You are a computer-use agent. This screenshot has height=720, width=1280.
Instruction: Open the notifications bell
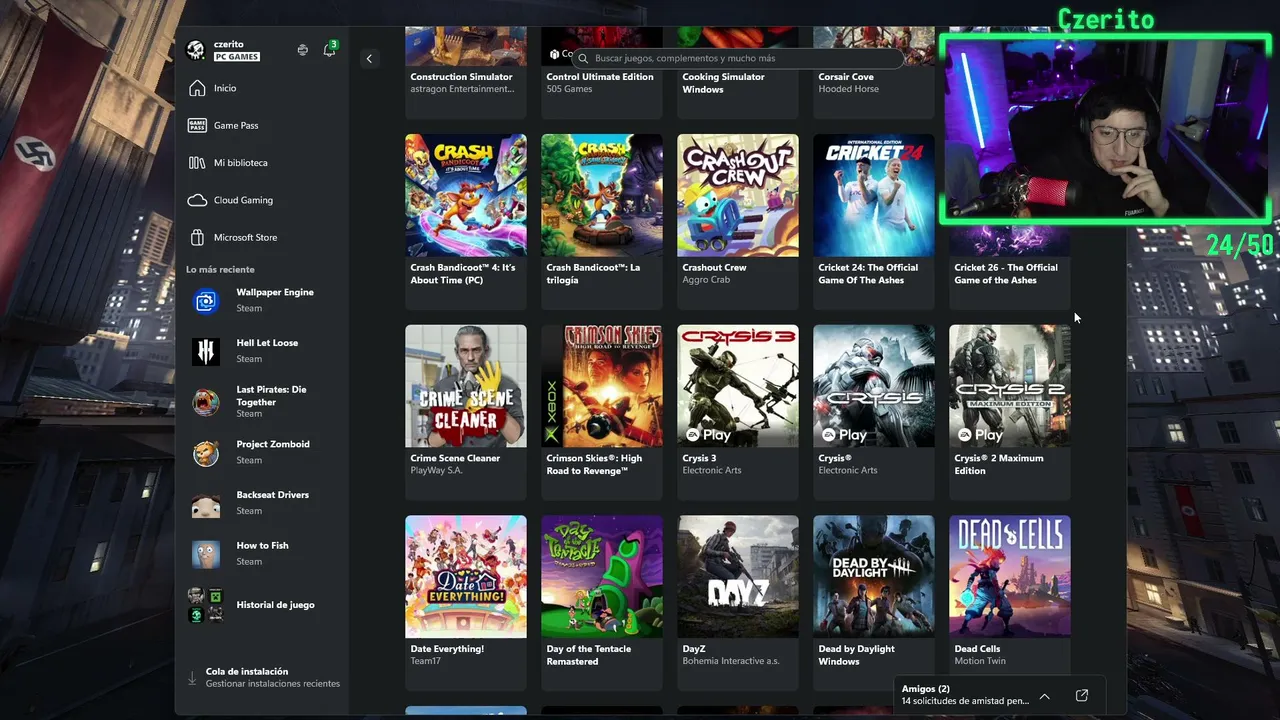329,50
